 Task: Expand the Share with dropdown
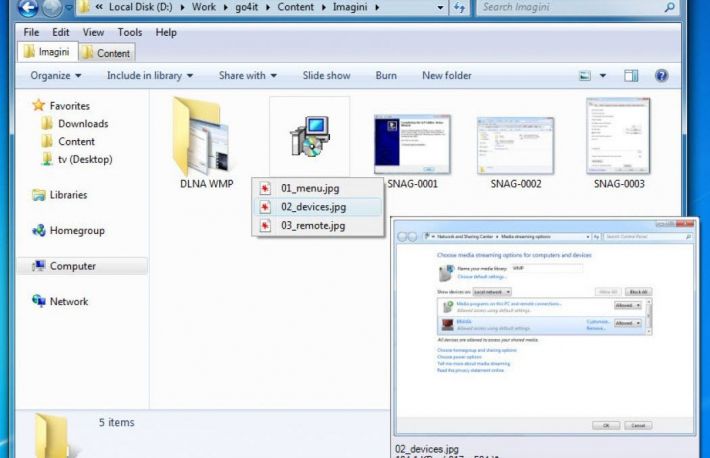[249, 76]
